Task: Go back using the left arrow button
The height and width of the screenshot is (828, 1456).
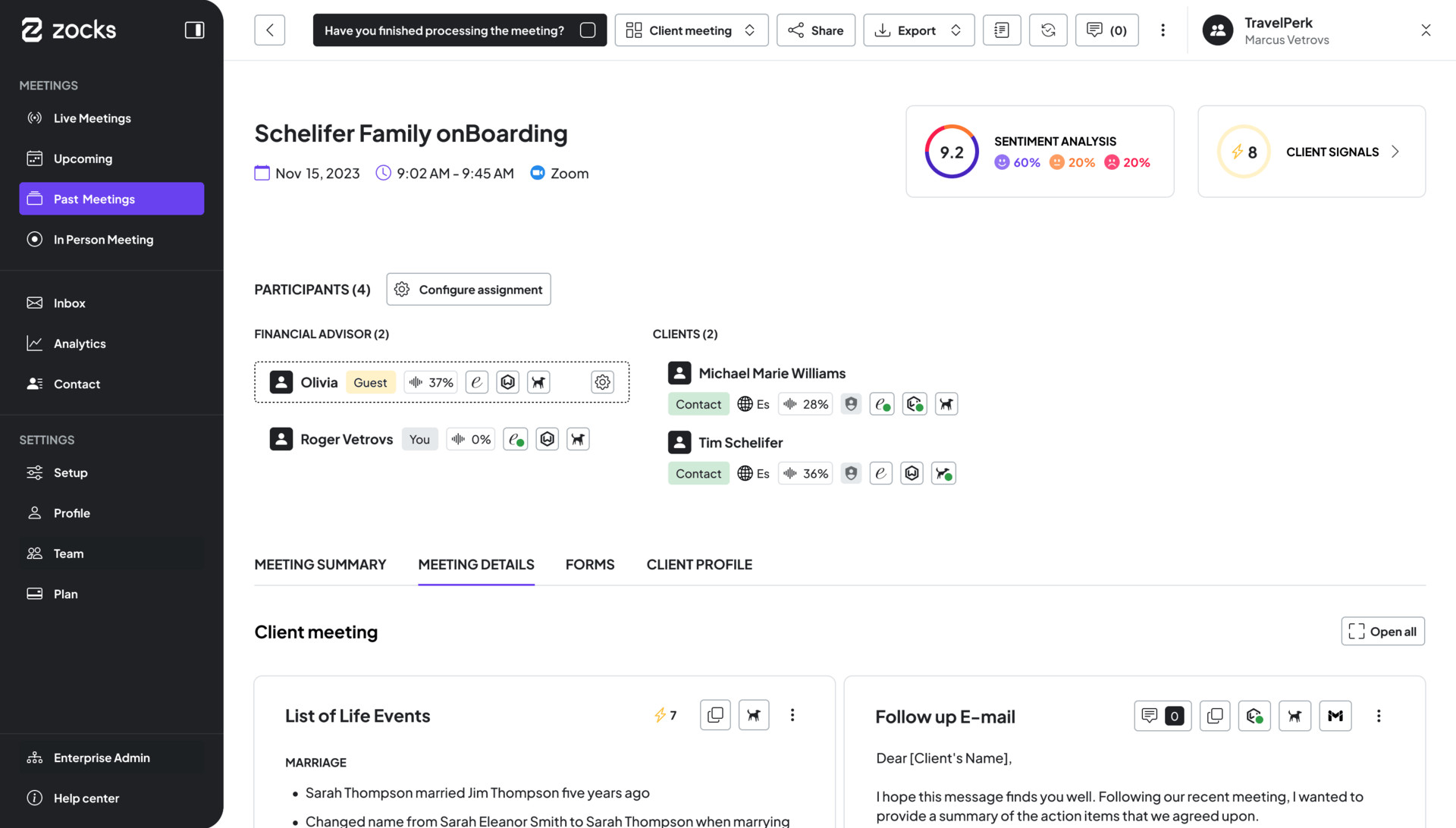Action: (x=270, y=30)
